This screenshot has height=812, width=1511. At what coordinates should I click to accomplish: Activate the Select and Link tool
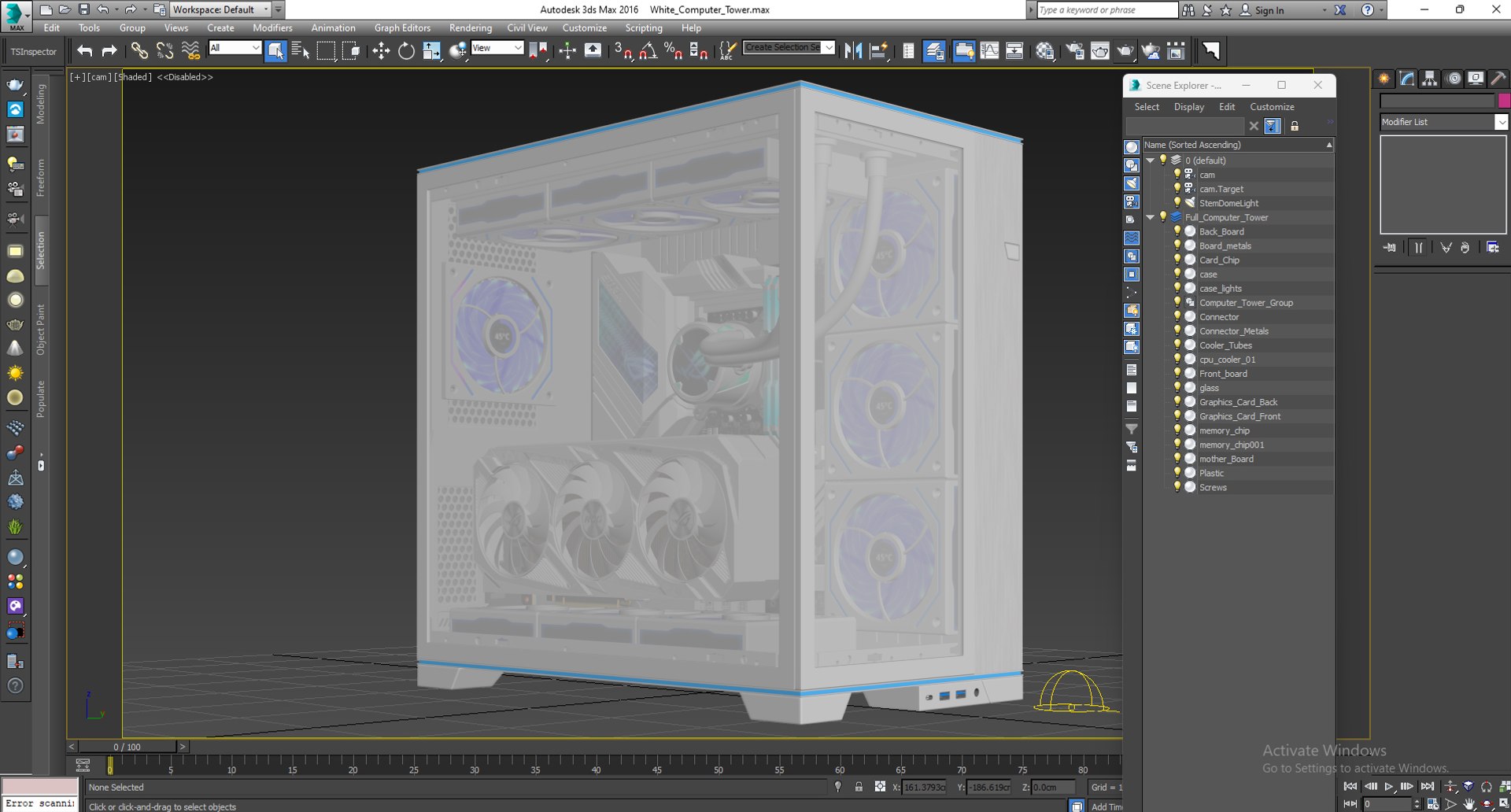[139, 51]
